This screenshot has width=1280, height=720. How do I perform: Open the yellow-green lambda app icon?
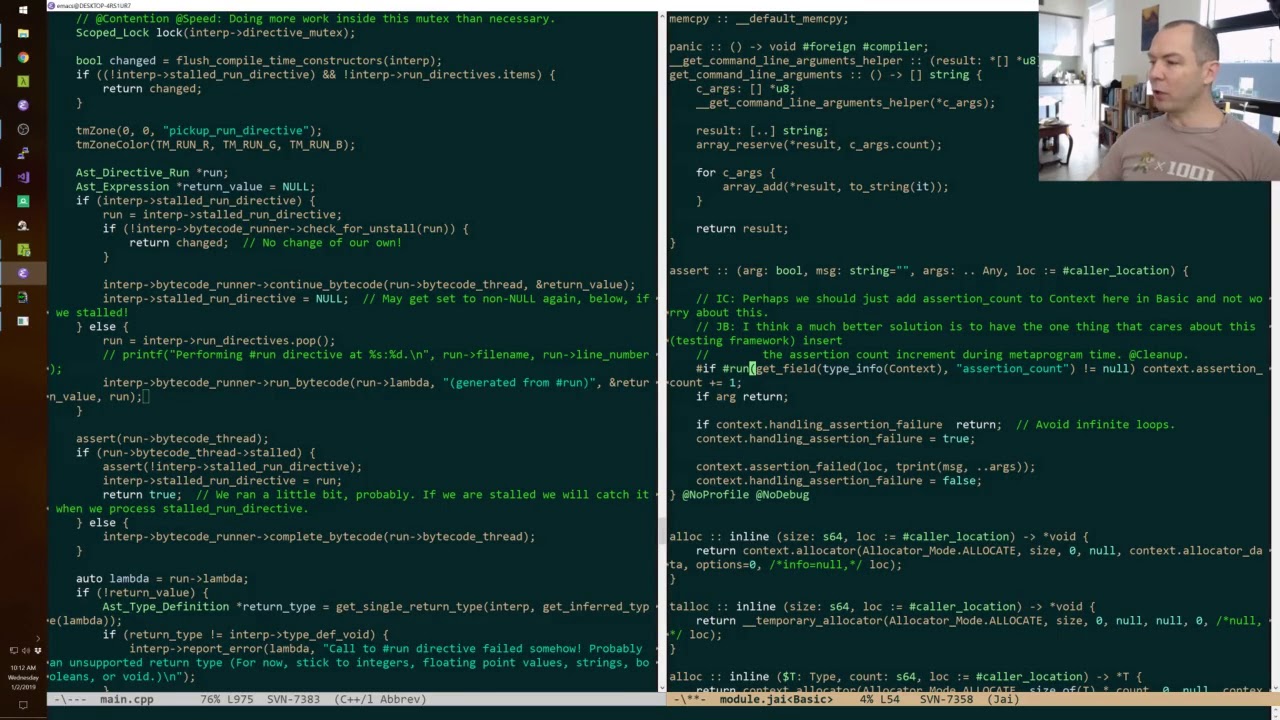[23, 249]
